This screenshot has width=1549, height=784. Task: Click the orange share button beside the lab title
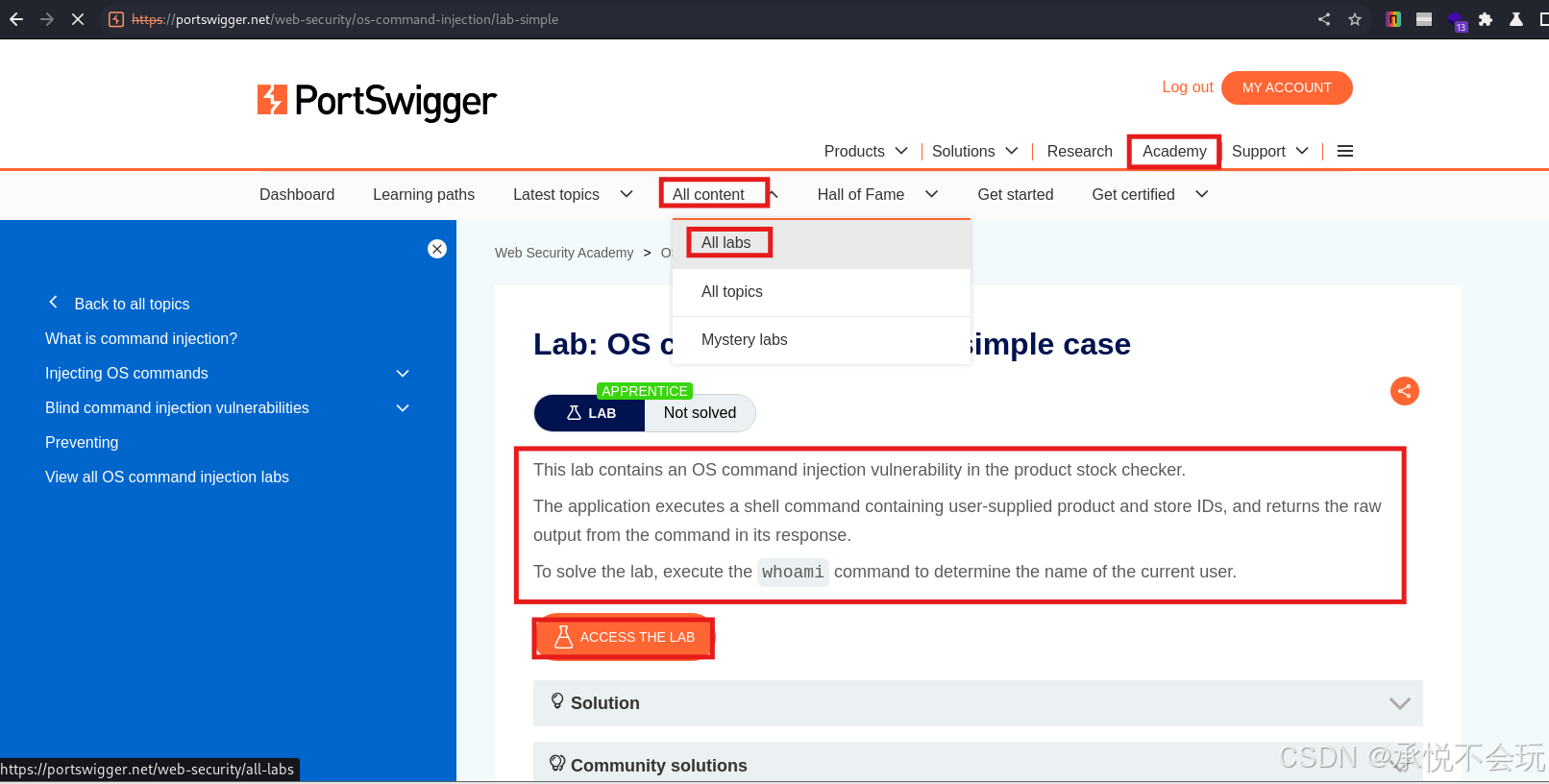point(1405,391)
